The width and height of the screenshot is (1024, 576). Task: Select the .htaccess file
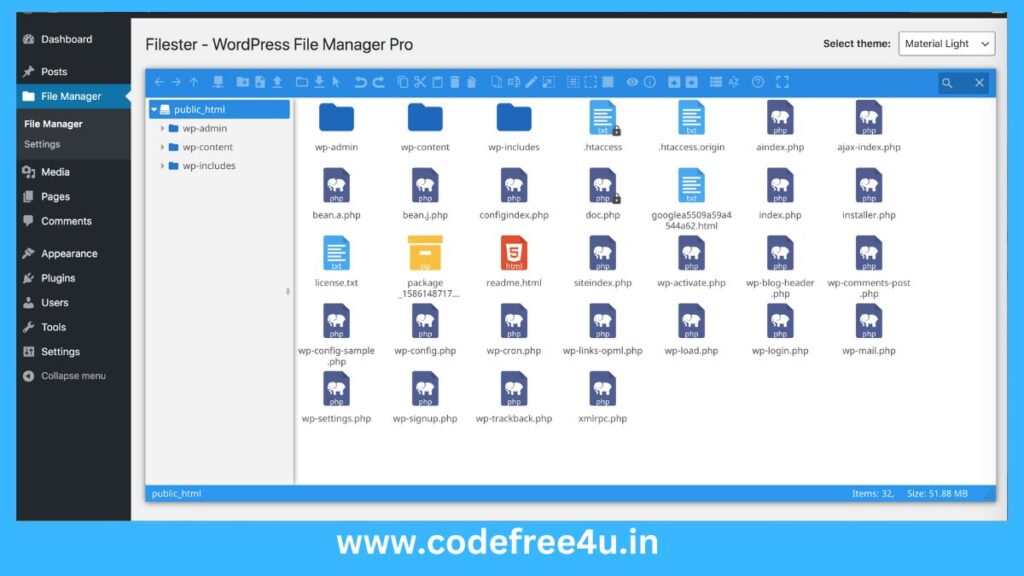(603, 127)
